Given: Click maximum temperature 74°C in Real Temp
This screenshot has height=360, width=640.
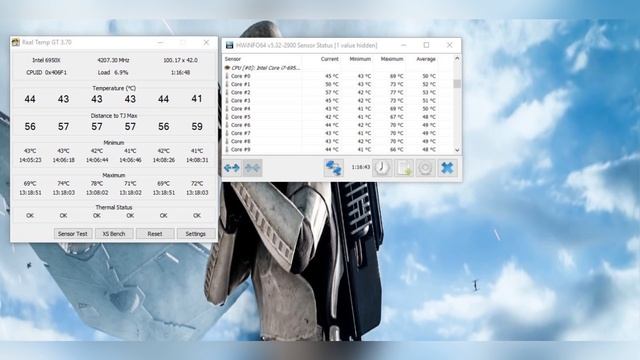Looking at the screenshot, I should click(x=63, y=184).
